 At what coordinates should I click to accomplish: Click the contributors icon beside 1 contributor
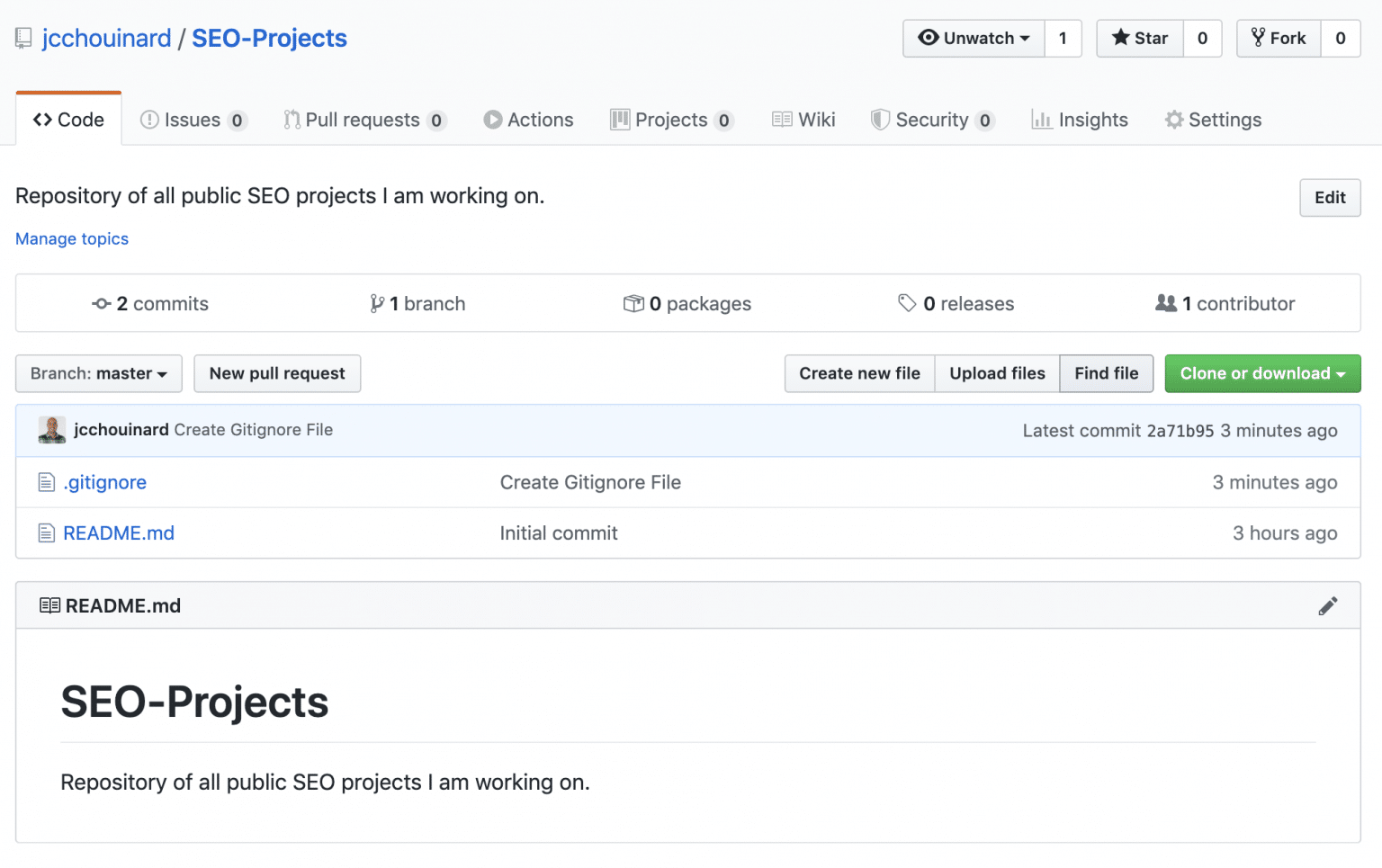coord(1167,303)
